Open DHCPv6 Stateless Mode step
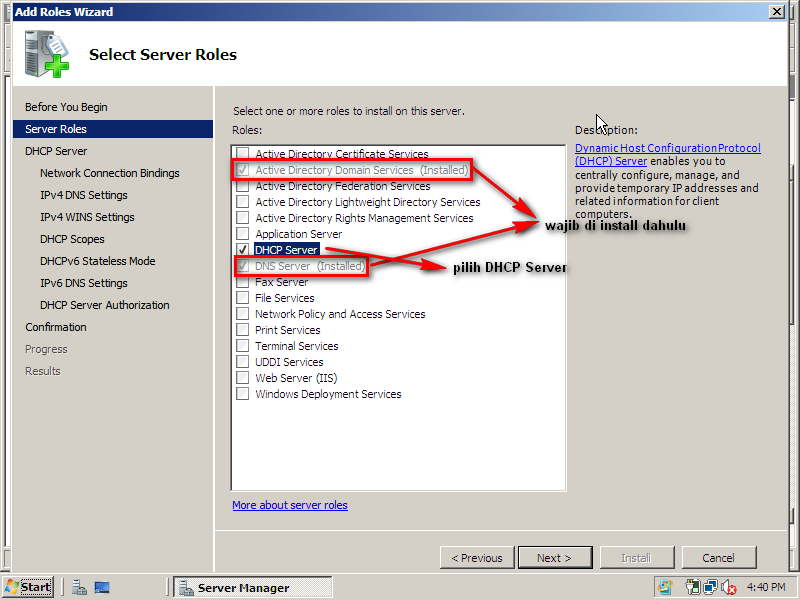Viewport: 800px width, 600px height. (97, 261)
